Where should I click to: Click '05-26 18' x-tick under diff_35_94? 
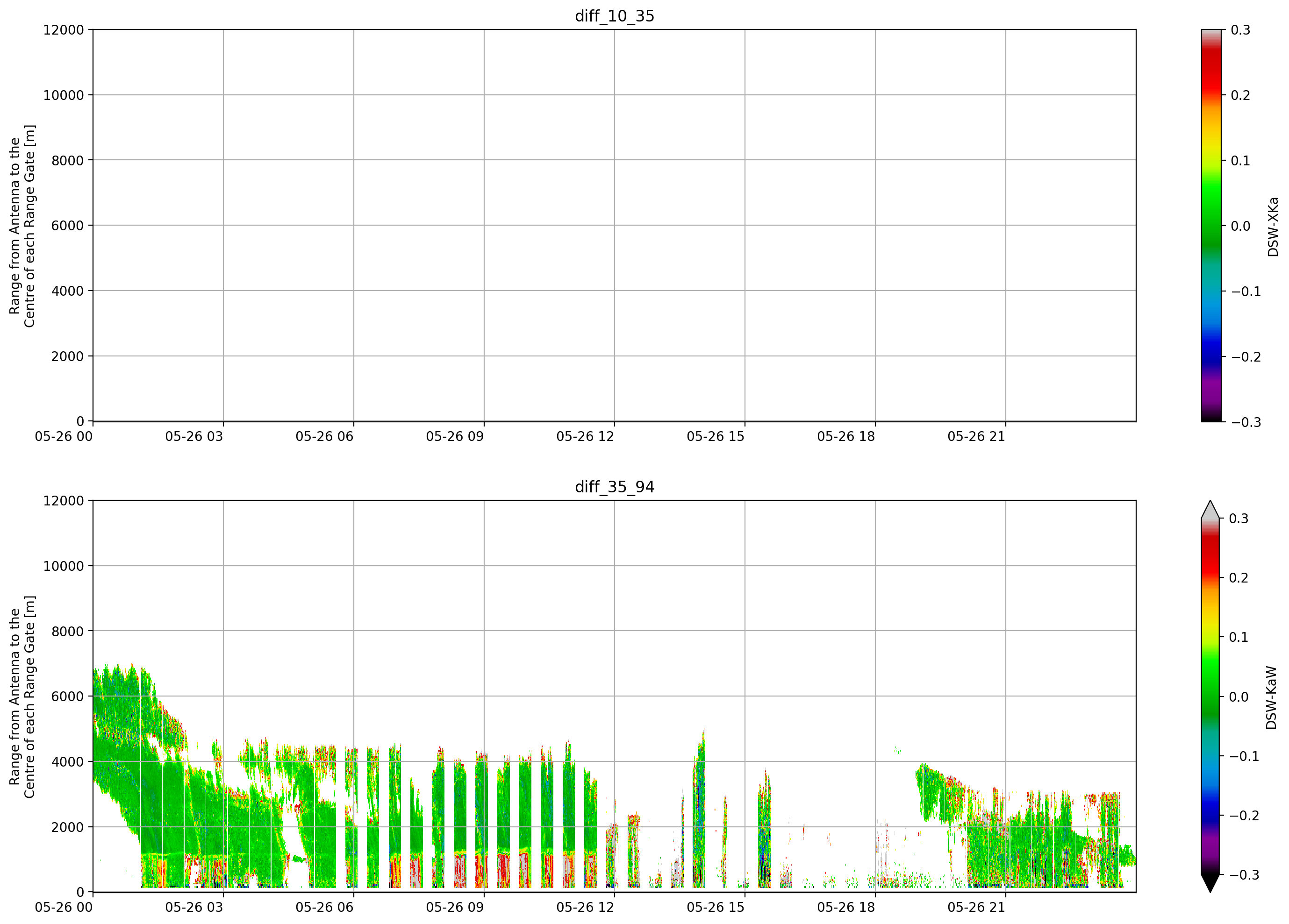pyautogui.click(x=846, y=907)
